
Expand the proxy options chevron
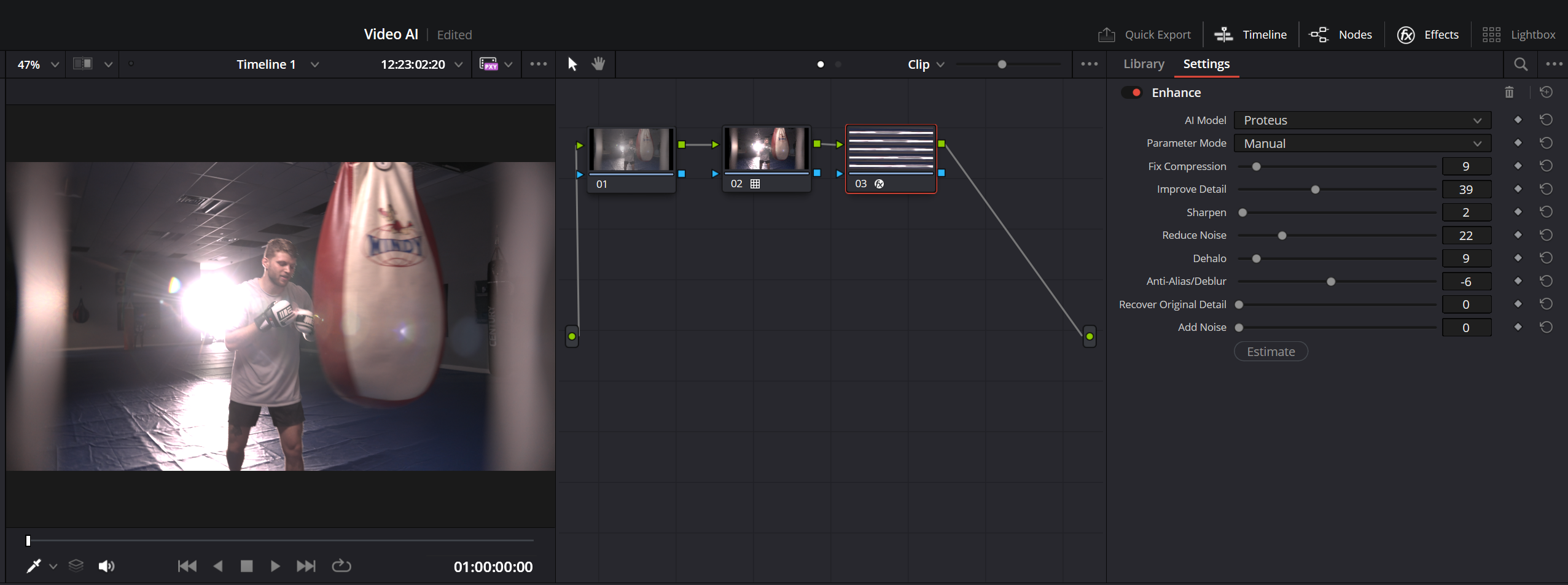coord(509,64)
